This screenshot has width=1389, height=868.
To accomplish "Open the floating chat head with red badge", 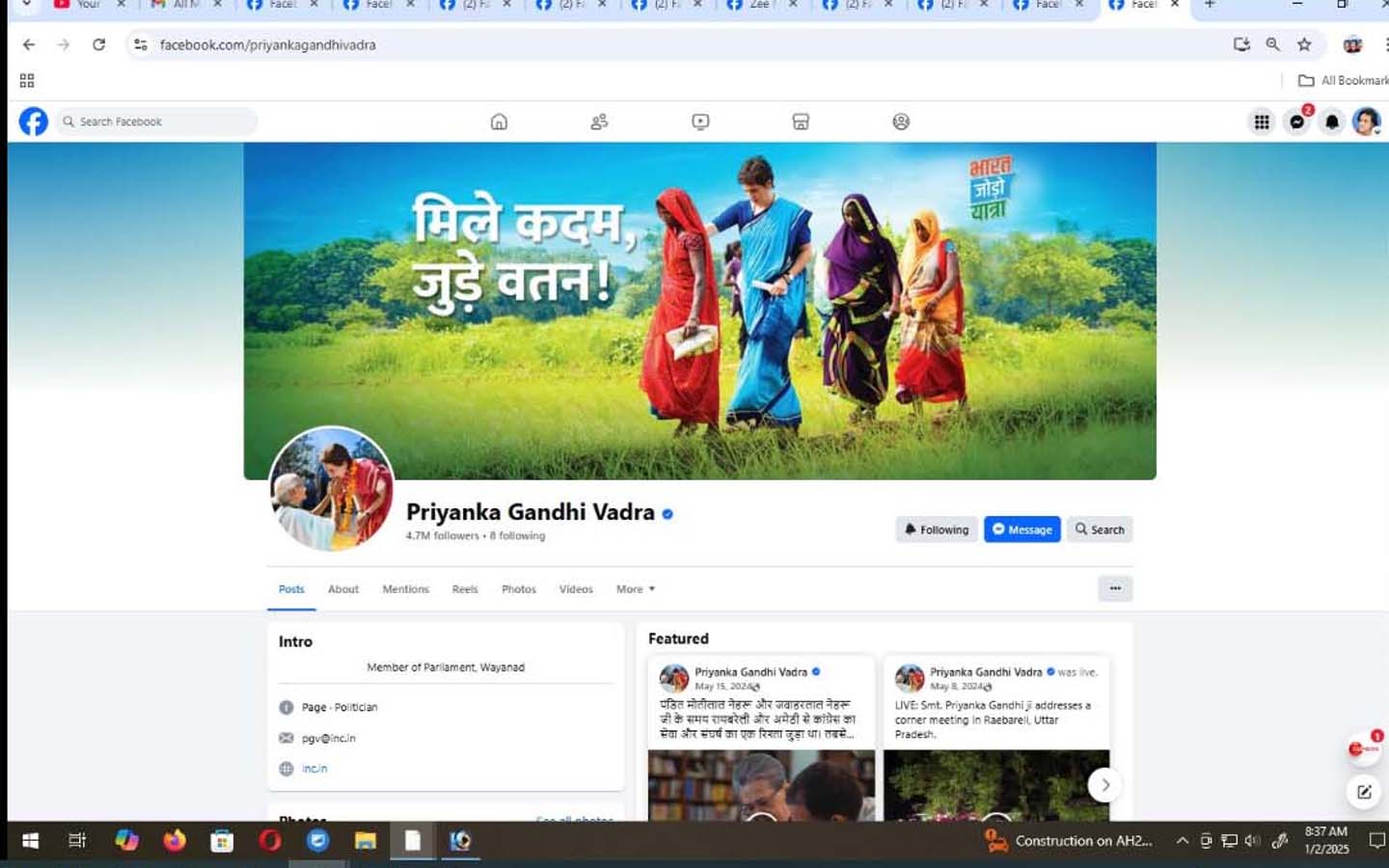I will coord(1363,748).
